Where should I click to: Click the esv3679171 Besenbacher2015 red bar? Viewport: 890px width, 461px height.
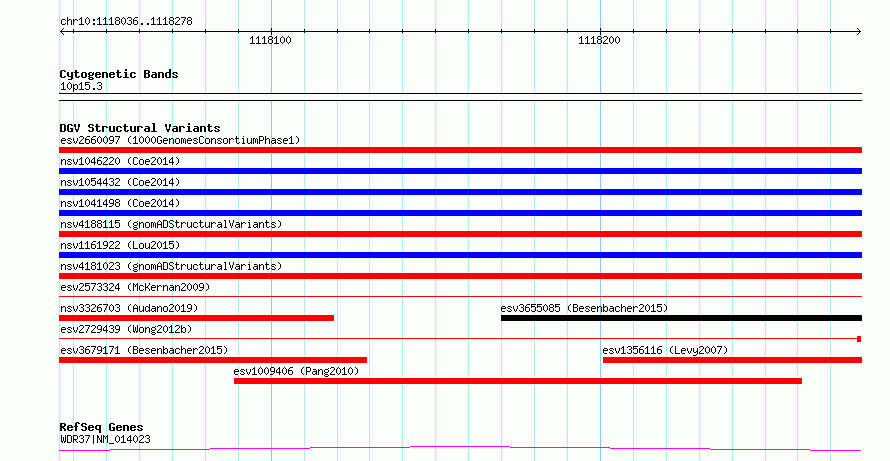coord(213,360)
